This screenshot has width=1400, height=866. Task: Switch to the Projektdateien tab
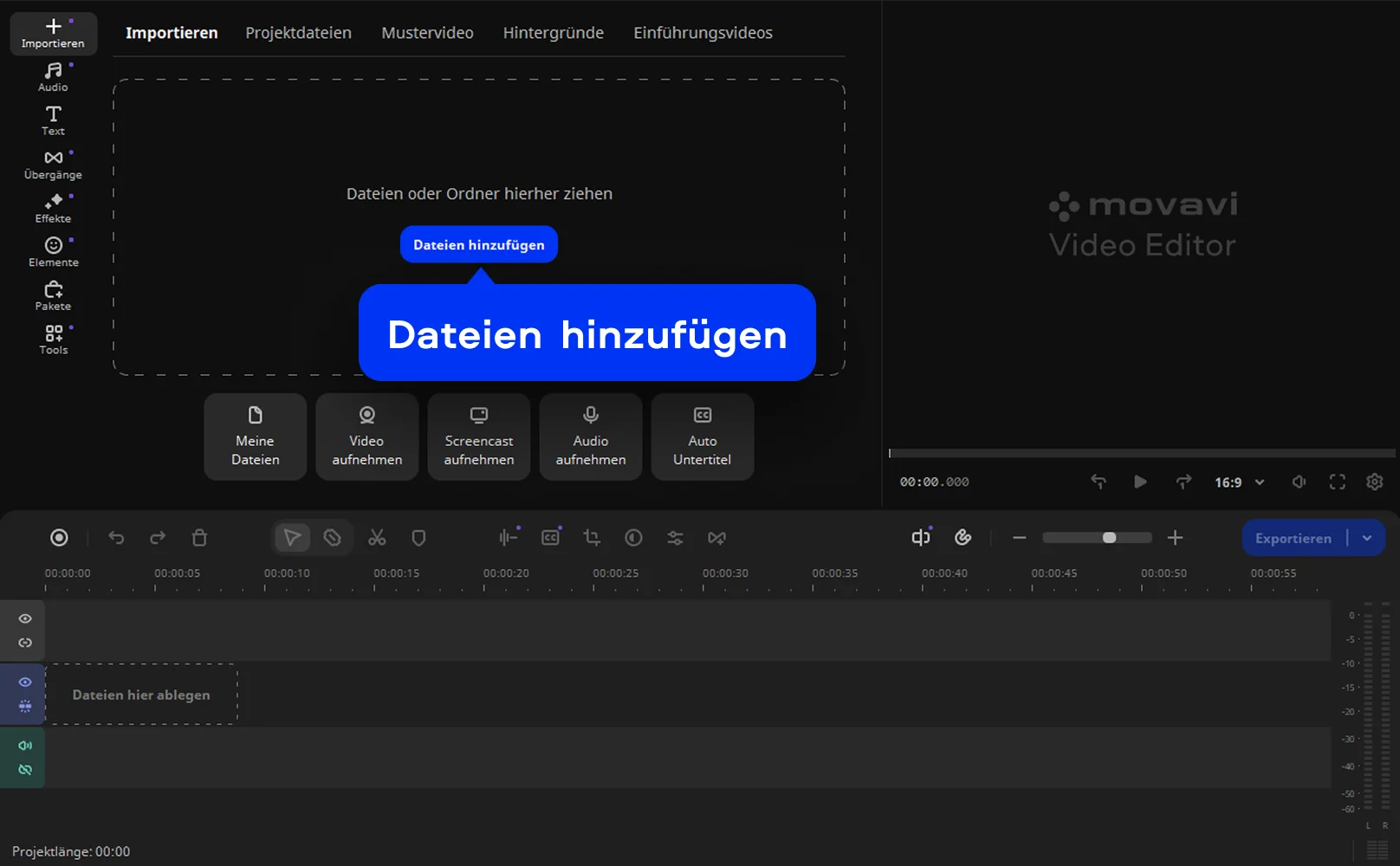pyautogui.click(x=298, y=33)
